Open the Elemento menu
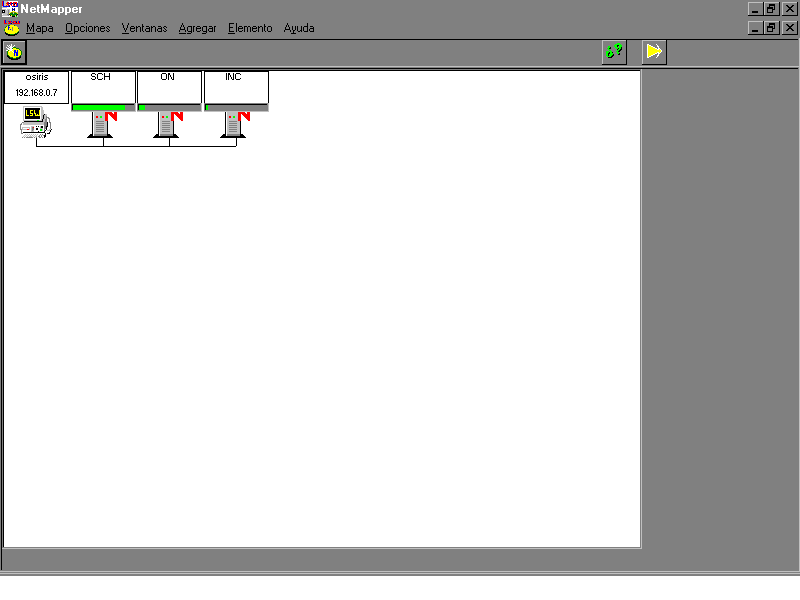The image size is (800, 600). (250, 28)
